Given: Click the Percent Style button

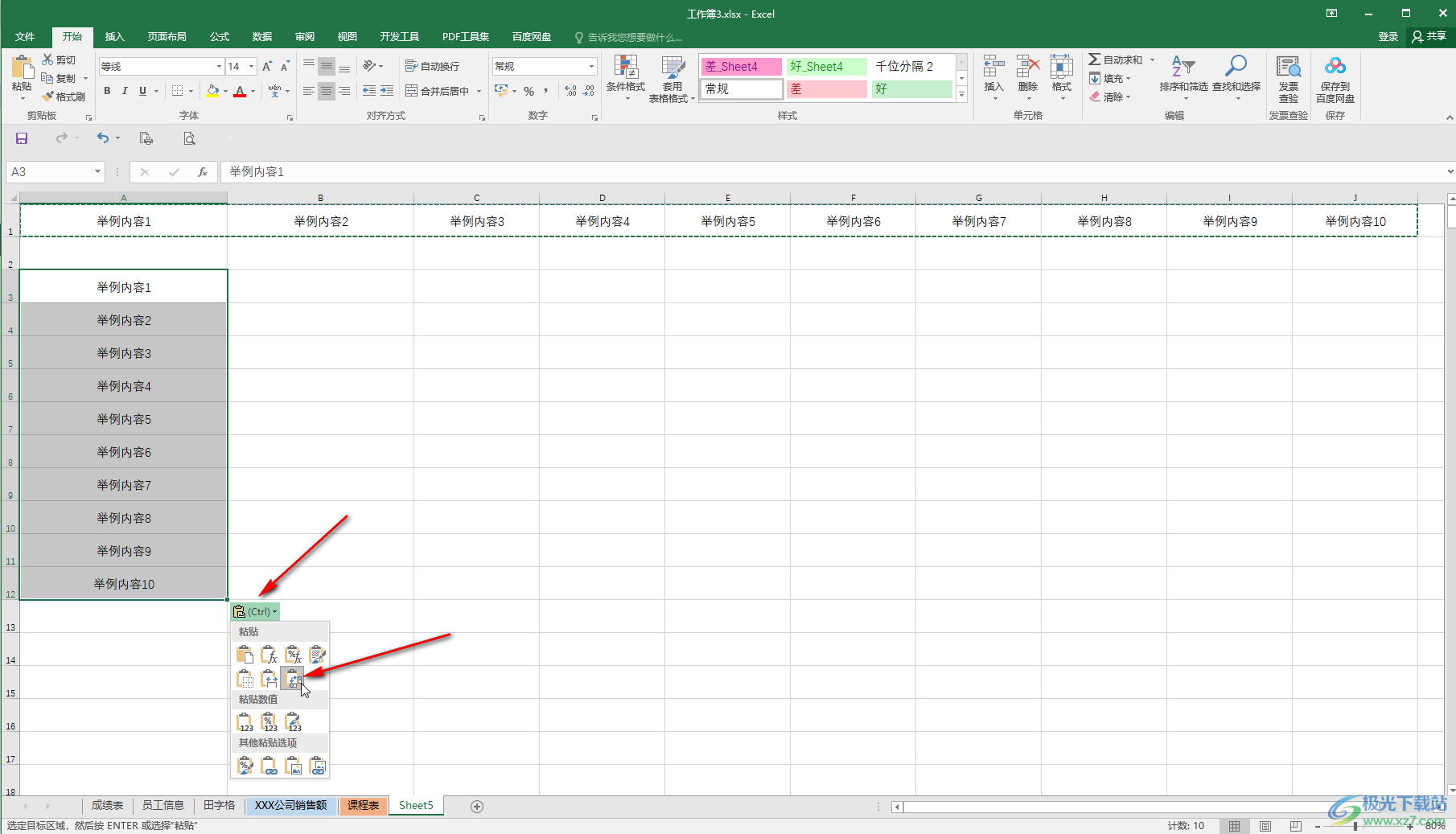Looking at the screenshot, I should 529,91.
